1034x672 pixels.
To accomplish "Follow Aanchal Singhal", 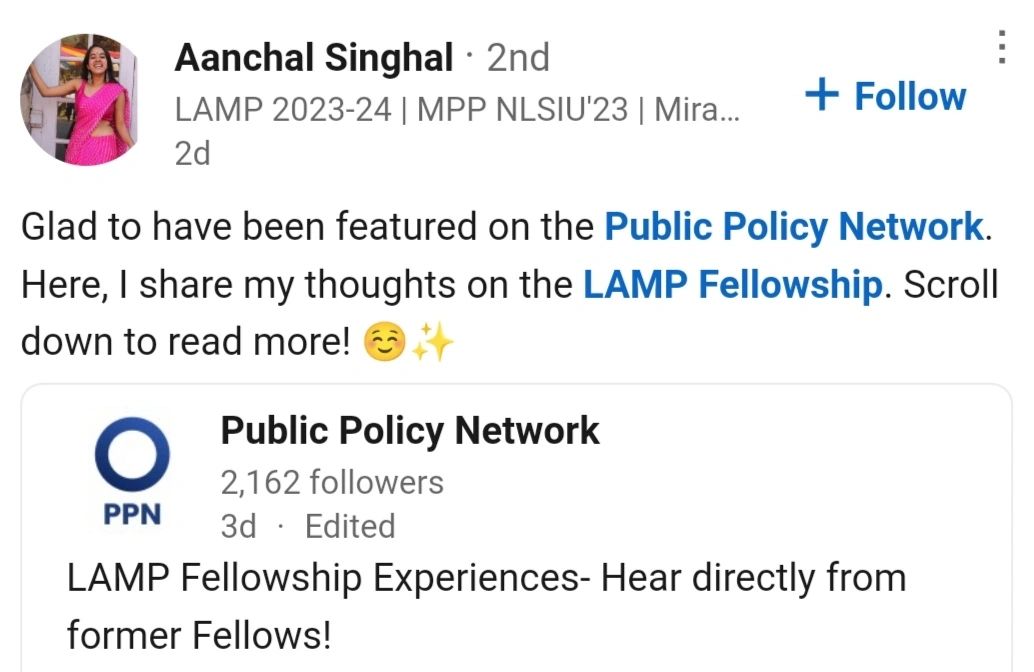I will 885,96.
